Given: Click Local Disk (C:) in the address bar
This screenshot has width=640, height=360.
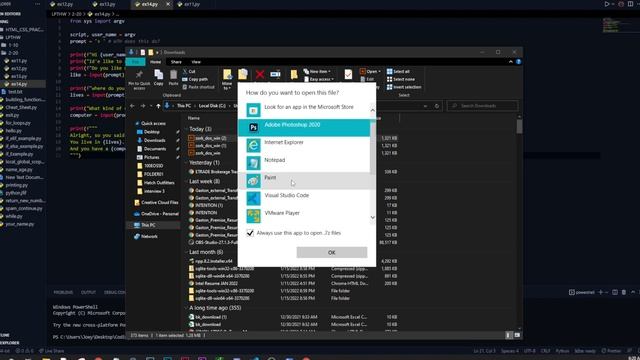Looking at the screenshot, I should [x=212, y=106].
